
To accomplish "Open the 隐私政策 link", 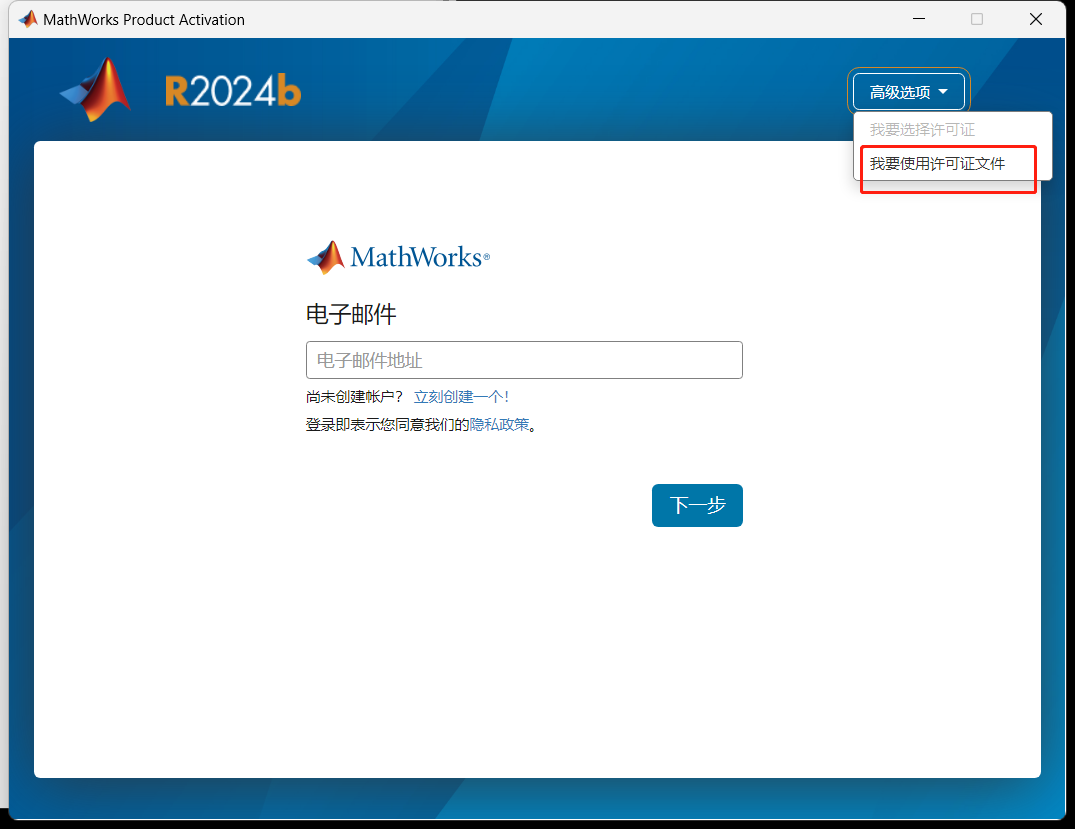I will [x=499, y=425].
